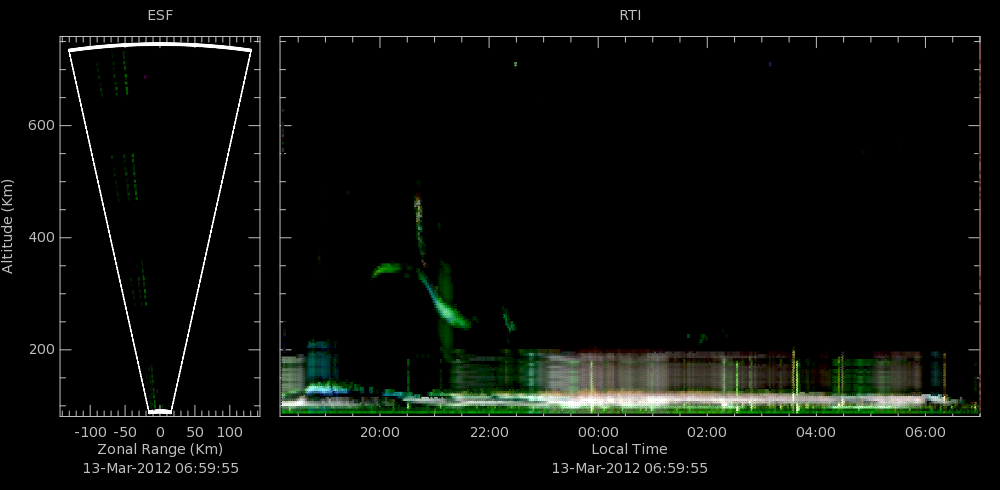
Task: Click the 02:00 time tick label
Action: 707,433
